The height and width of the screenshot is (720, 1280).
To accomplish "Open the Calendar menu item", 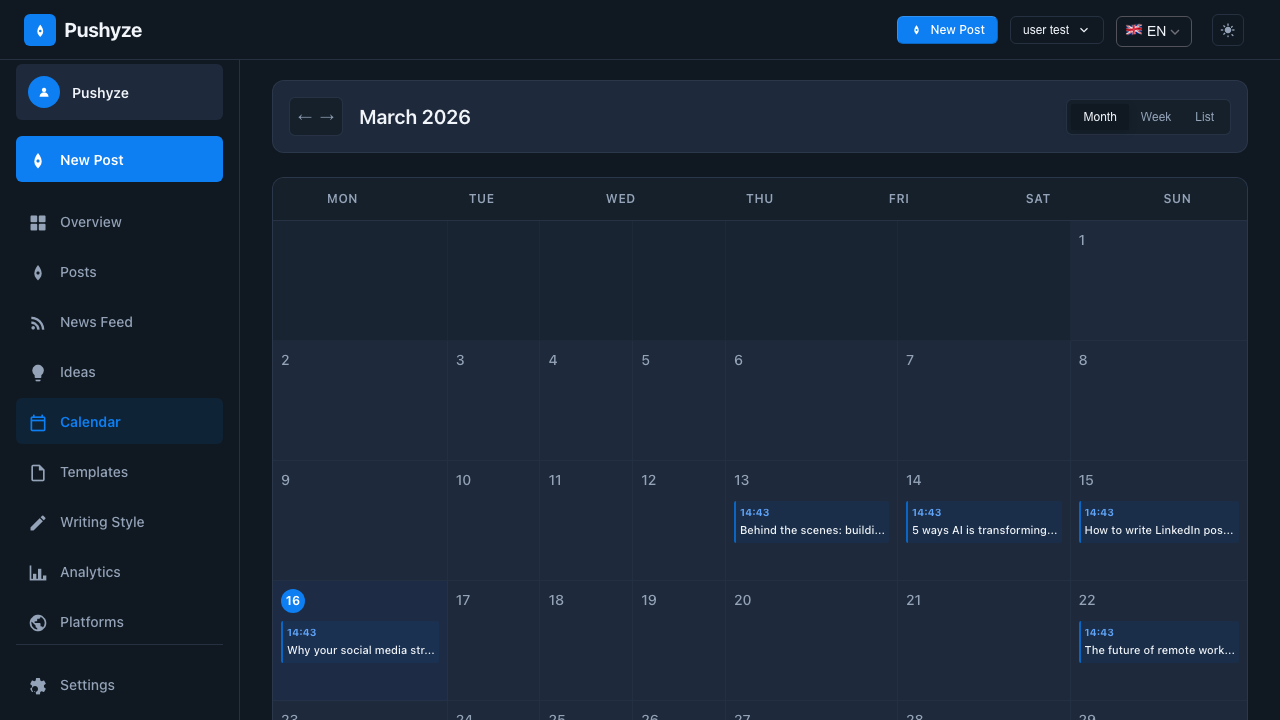I will pos(90,422).
